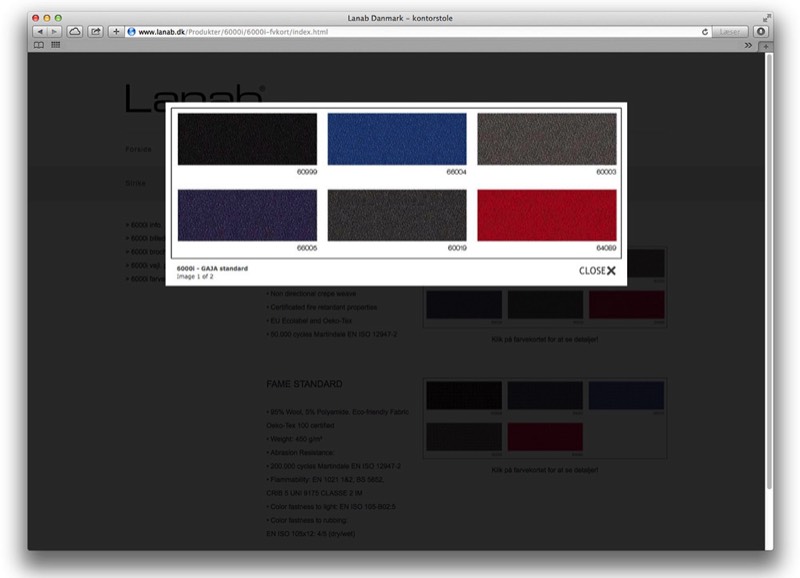The width and height of the screenshot is (800, 578).
Task: Open the dimmed Forside menu link
Action: coord(138,149)
